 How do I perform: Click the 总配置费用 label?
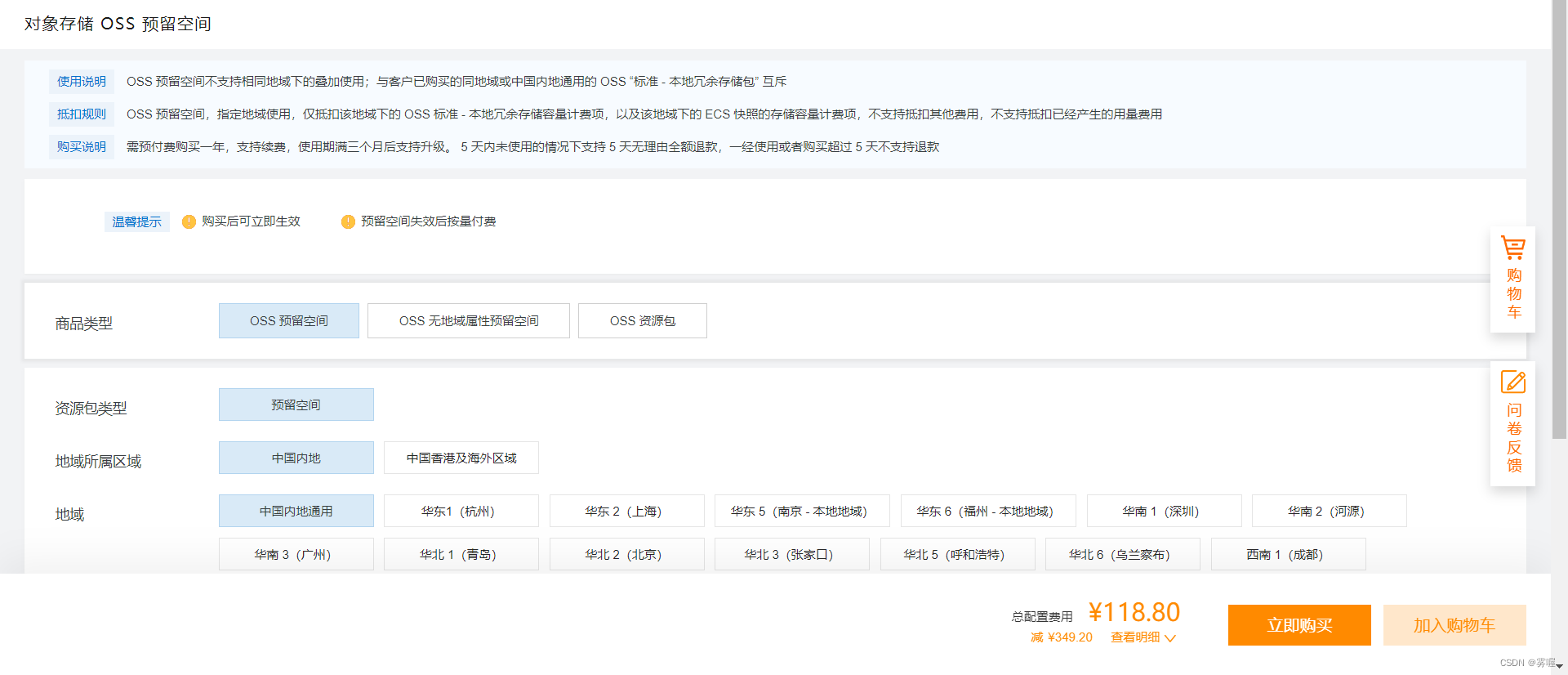pyautogui.click(x=1042, y=617)
